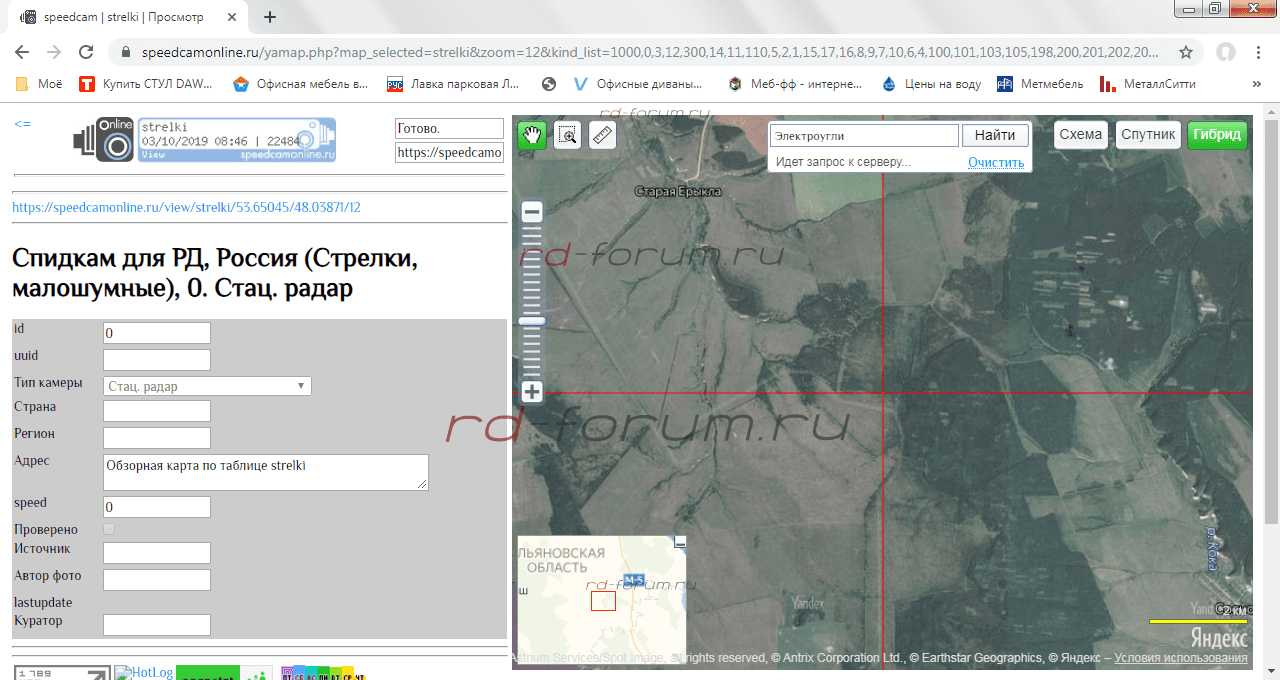Click the '<=' back link
The width and height of the screenshot is (1280, 680).
pyautogui.click(x=22, y=123)
